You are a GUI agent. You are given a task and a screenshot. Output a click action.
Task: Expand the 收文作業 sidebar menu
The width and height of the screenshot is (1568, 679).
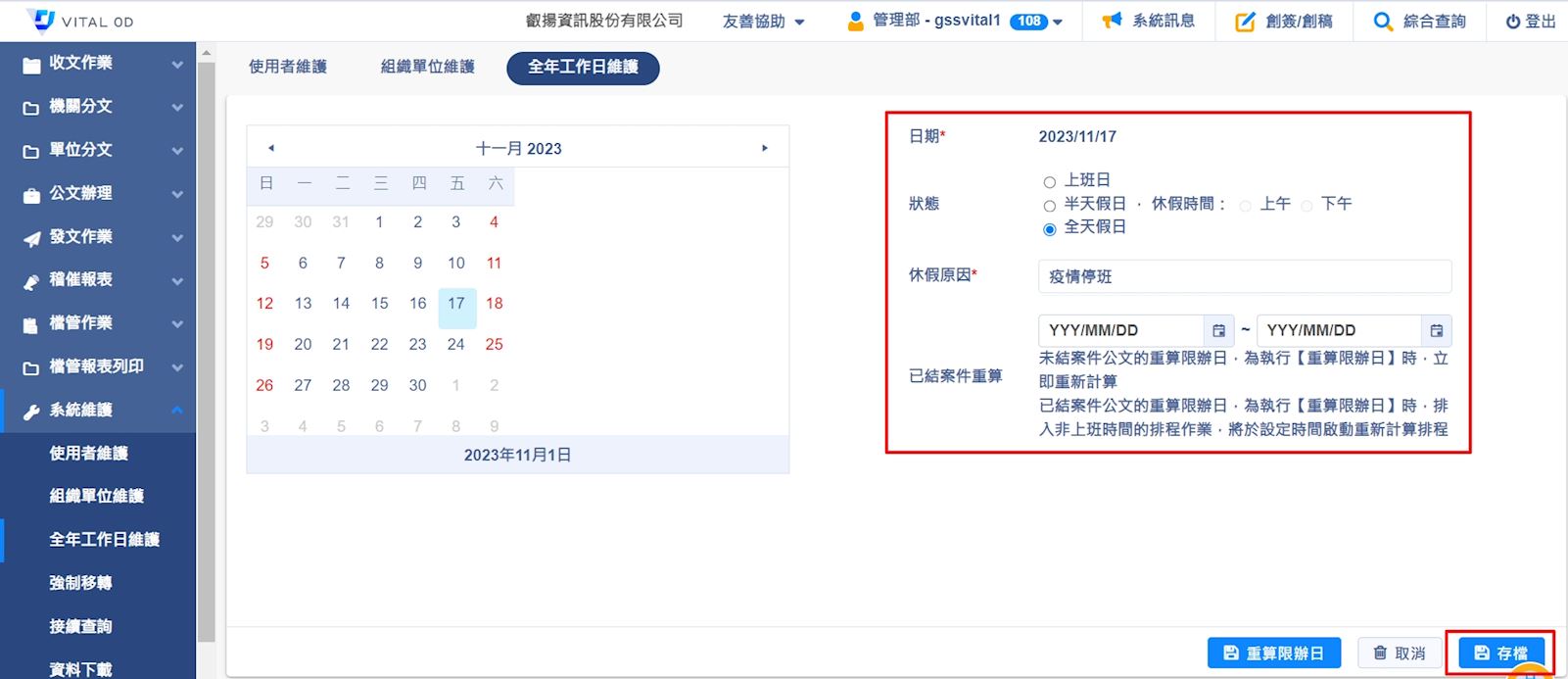point(98,63)
